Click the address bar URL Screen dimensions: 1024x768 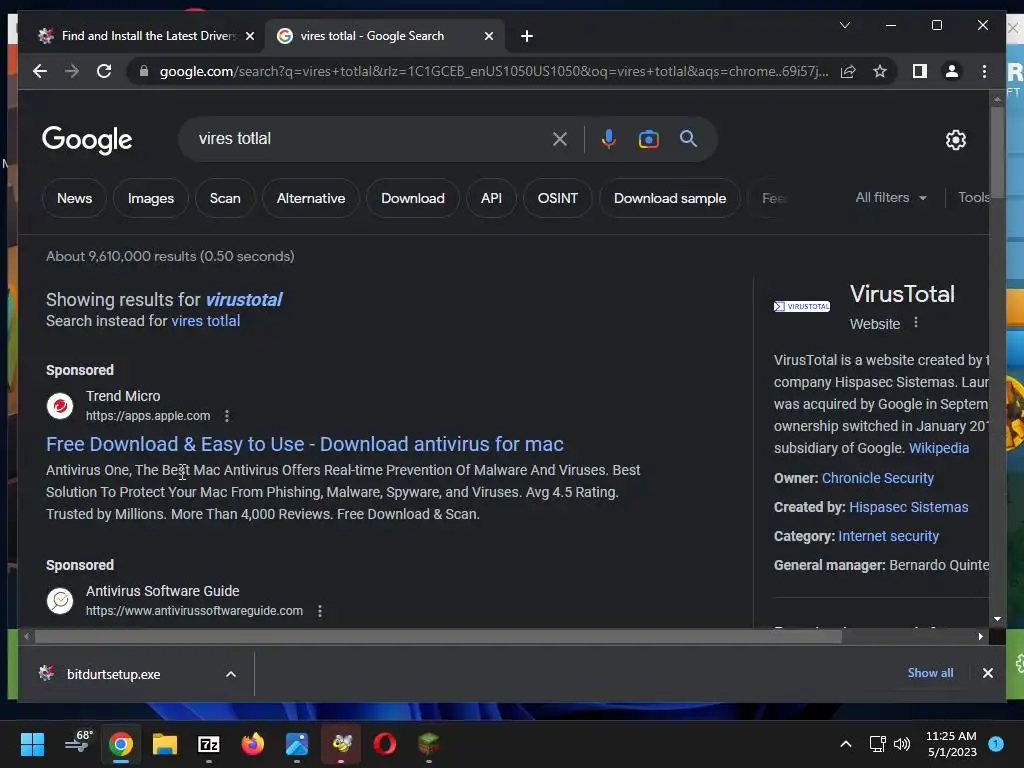pos(493,71)
